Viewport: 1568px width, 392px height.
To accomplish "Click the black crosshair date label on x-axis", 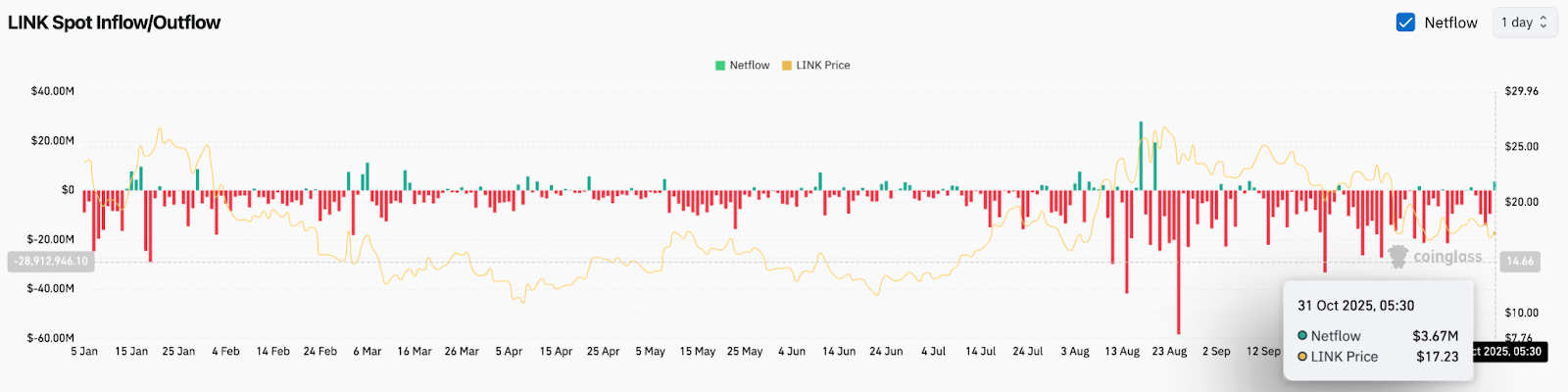I will coord(1509,352).
